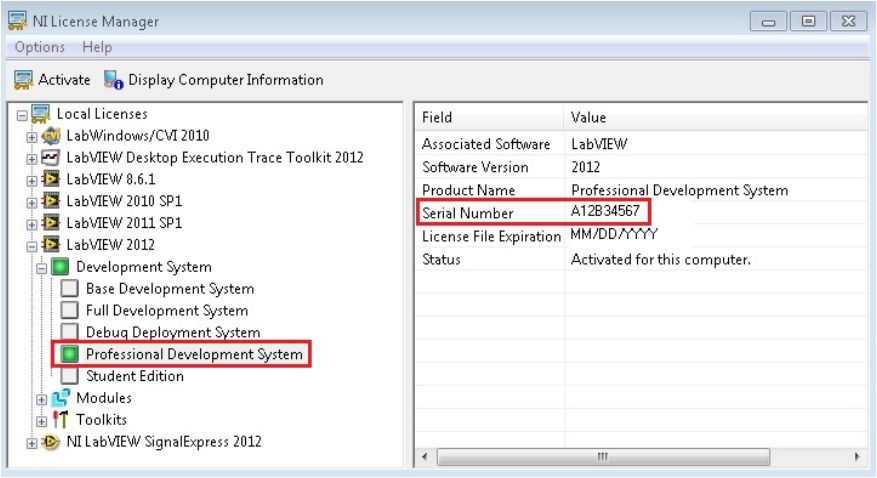The image size is (877, 478).
Task: Click the NI License Manager title bar icon
Action: click(17, 21)
